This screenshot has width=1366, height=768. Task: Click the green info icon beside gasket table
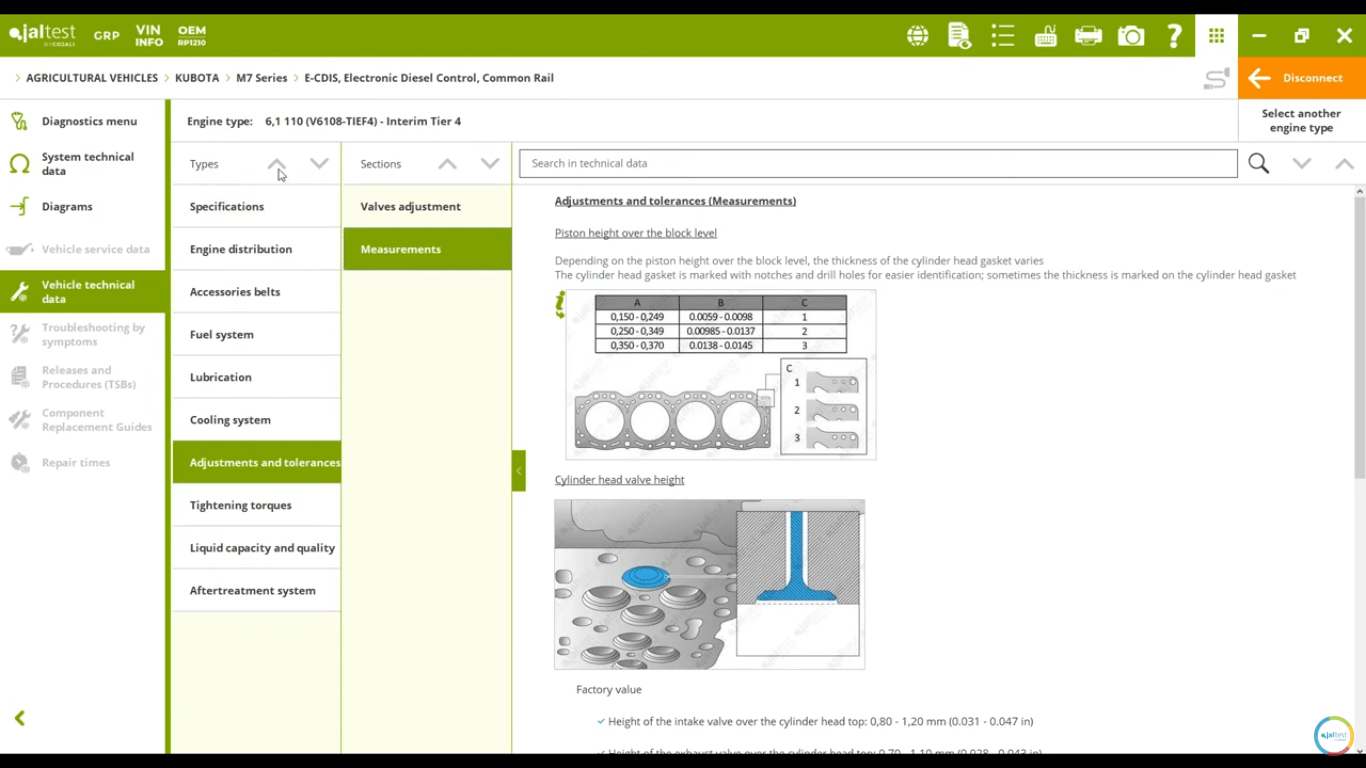(561, 305)
